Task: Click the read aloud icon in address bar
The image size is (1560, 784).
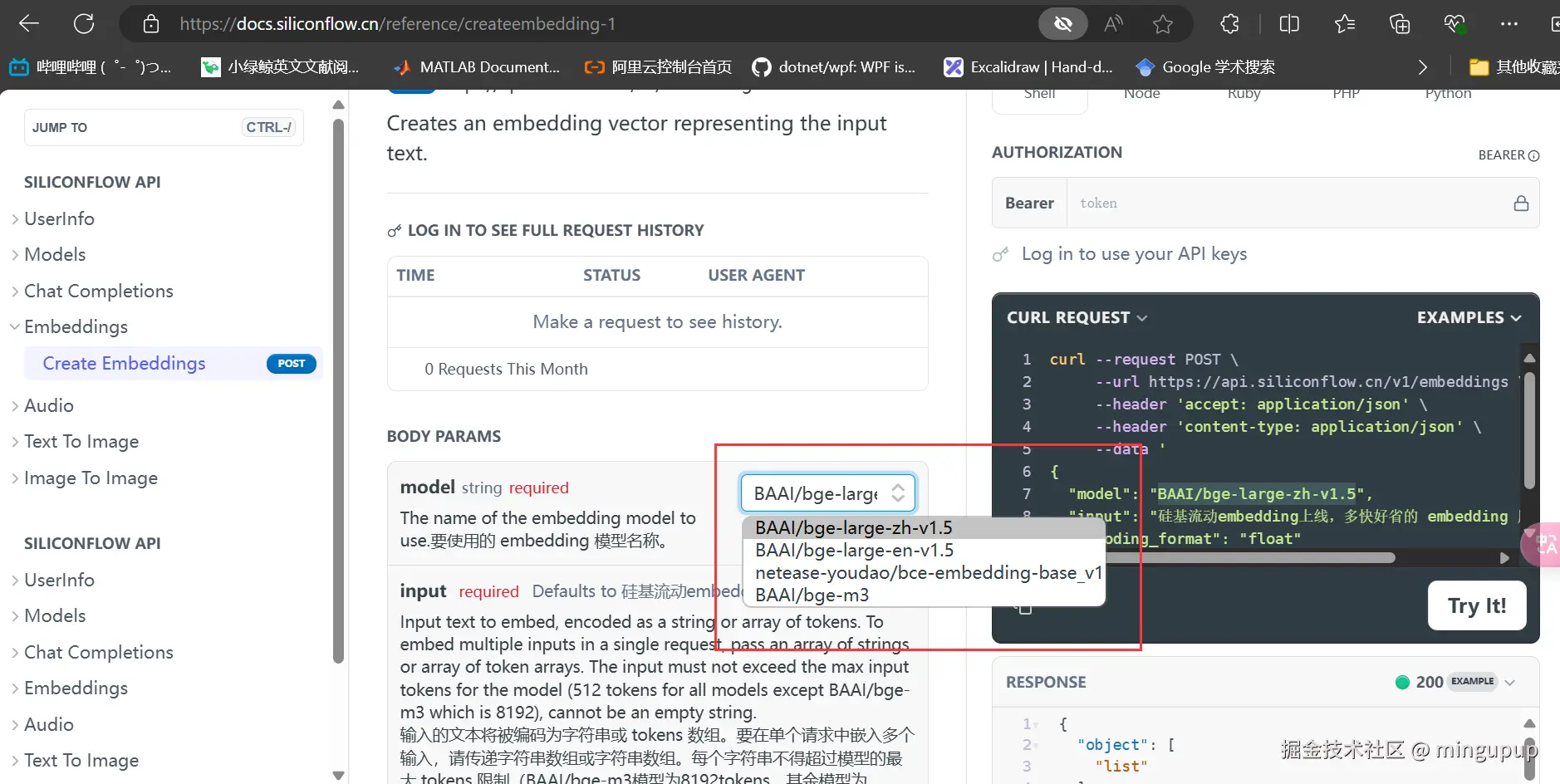Action: 1113,24
